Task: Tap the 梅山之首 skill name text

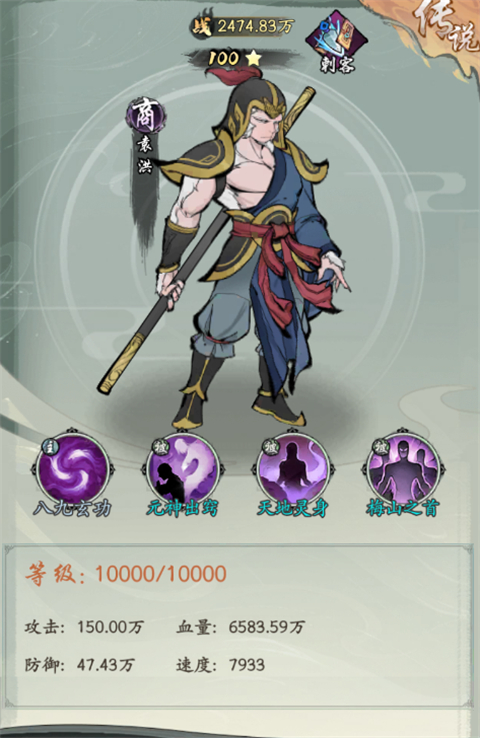Action: 403,509
